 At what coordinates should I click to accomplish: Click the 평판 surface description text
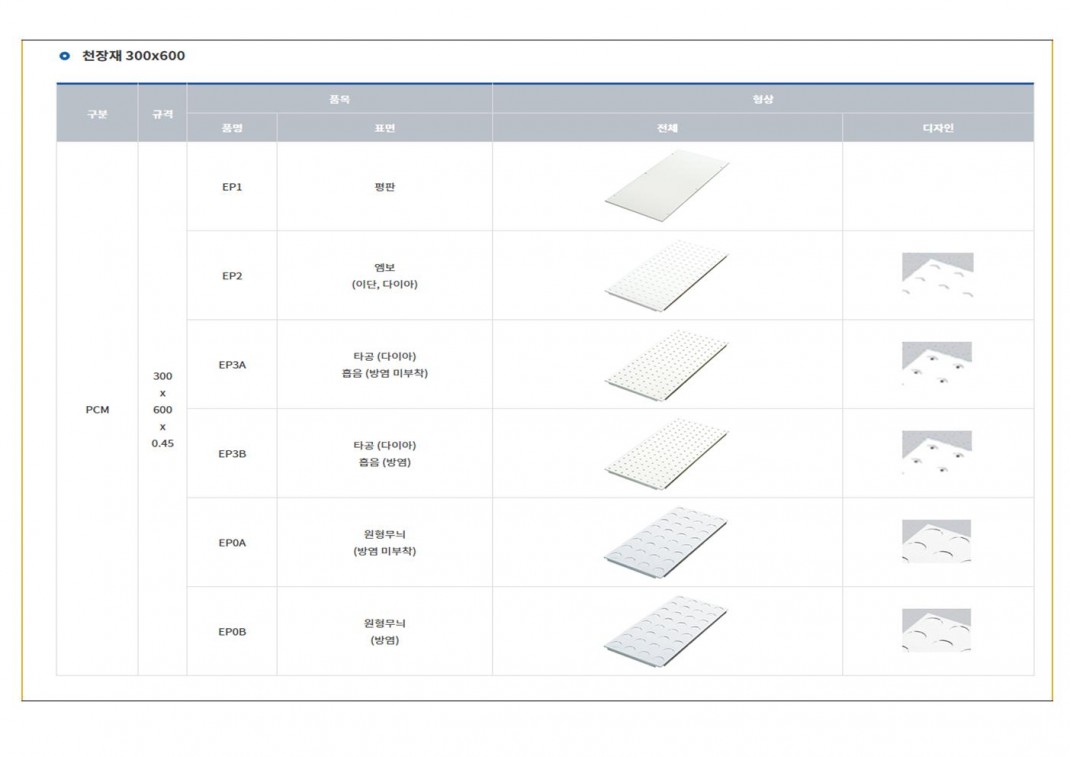point(384,187)
